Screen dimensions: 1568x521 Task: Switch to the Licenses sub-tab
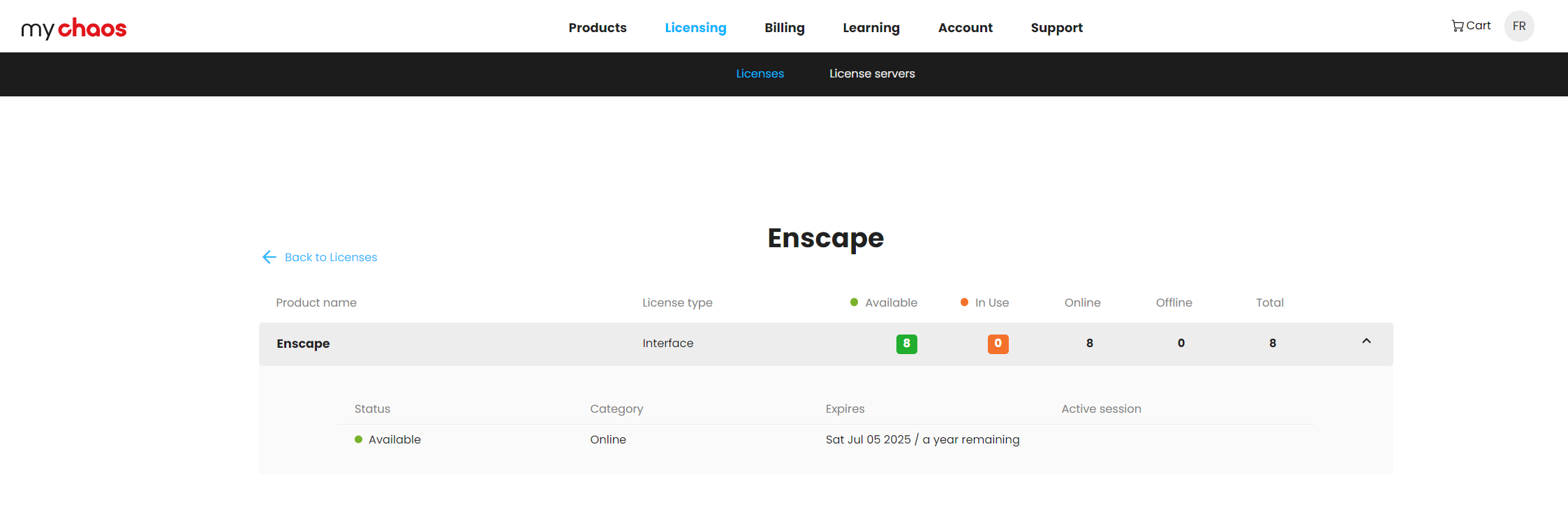coord(760,74)
